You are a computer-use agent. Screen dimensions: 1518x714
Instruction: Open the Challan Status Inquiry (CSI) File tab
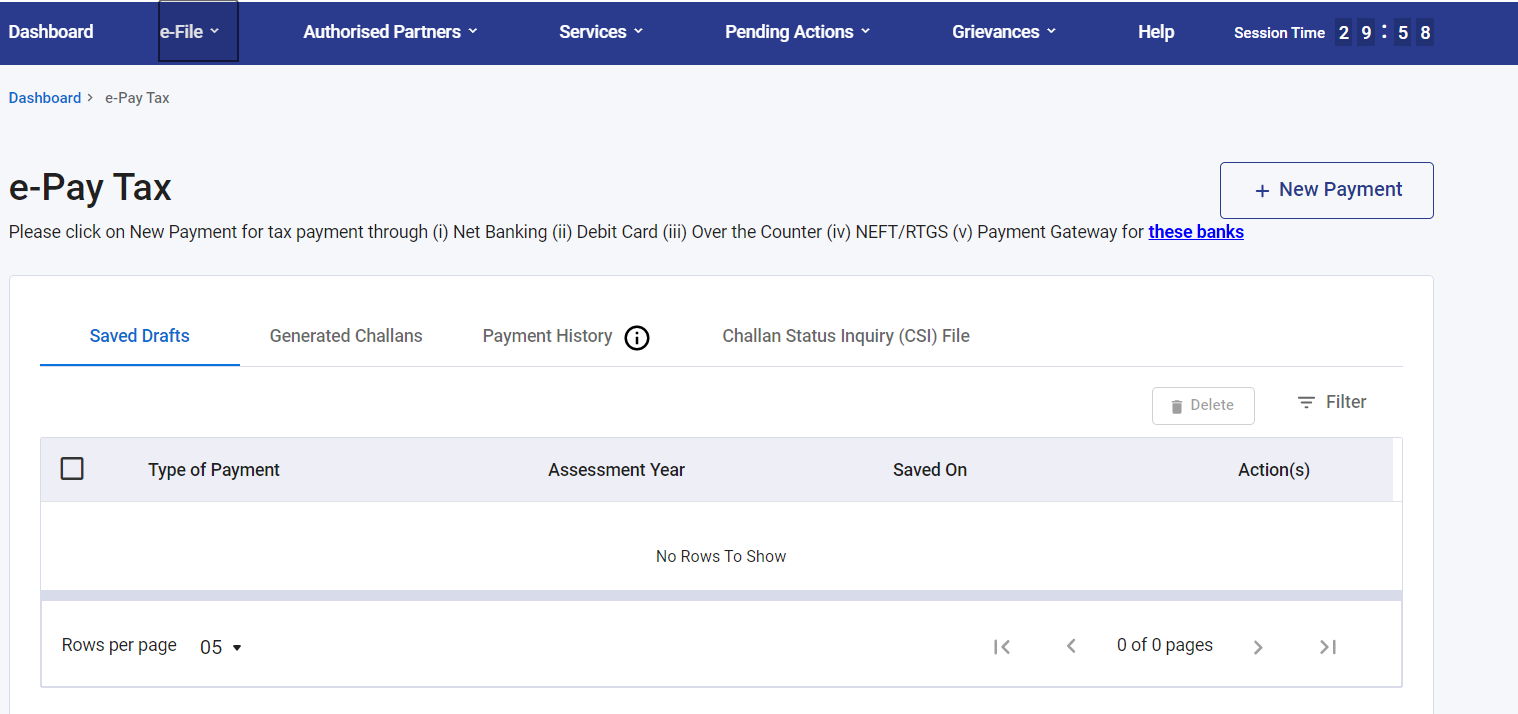tap(846, 336)
